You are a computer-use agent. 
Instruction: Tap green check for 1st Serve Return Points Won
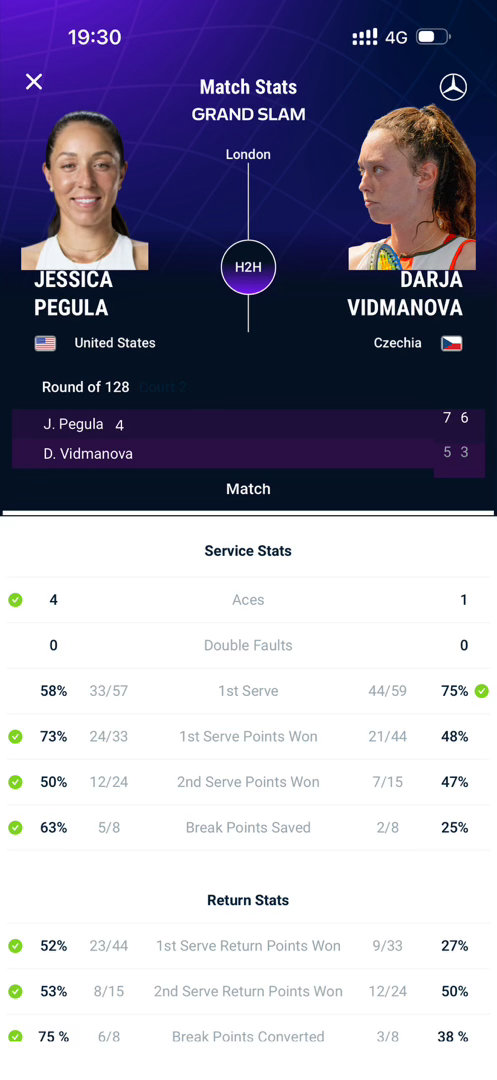click(15, 946)
